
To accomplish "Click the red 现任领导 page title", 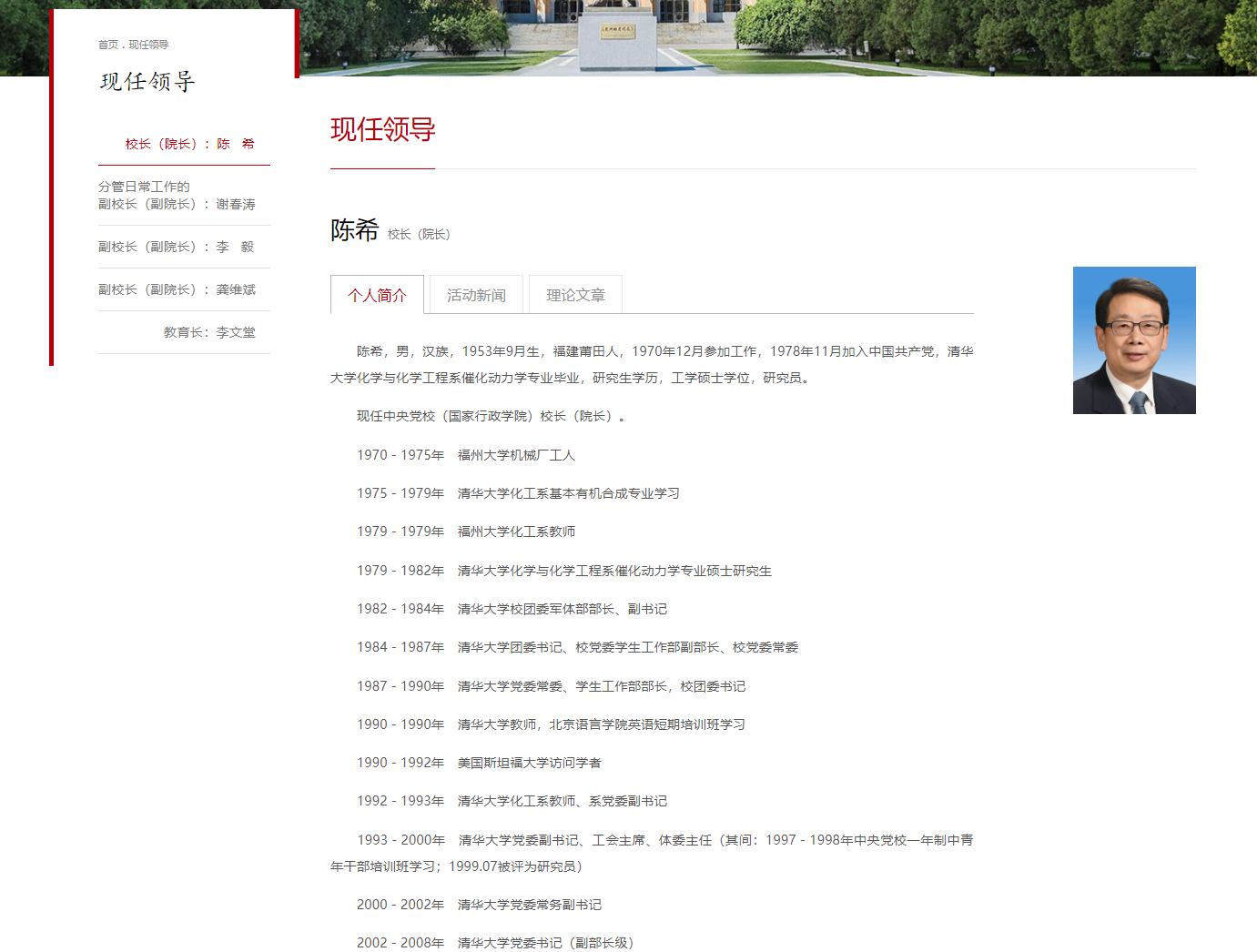I will 382,130.
